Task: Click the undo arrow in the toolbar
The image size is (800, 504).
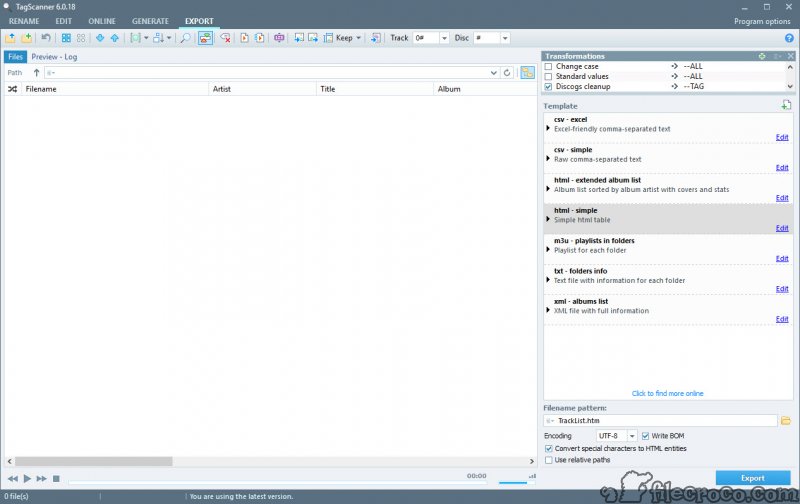Action: (46, 38)
